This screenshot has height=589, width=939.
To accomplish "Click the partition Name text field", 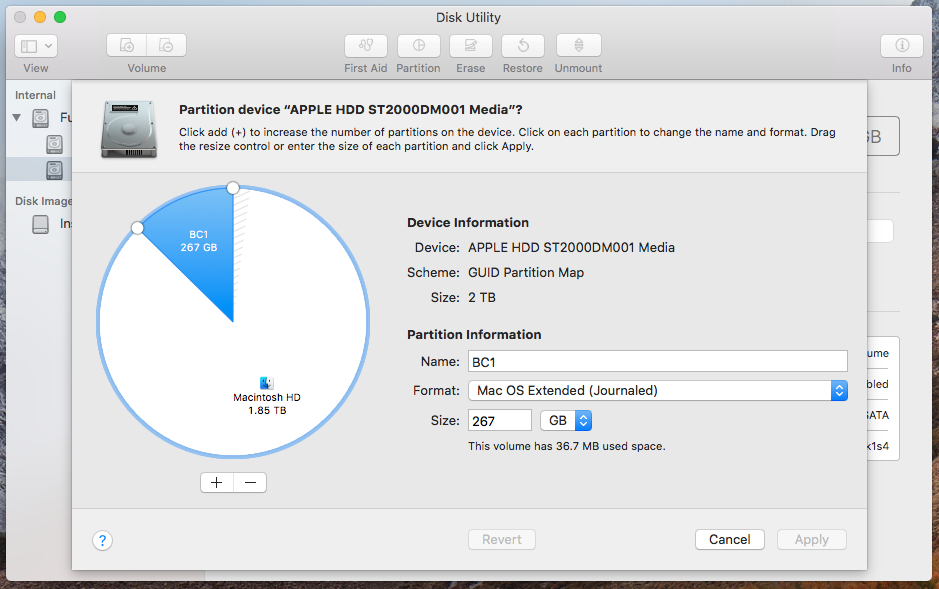I will point(657,361).
